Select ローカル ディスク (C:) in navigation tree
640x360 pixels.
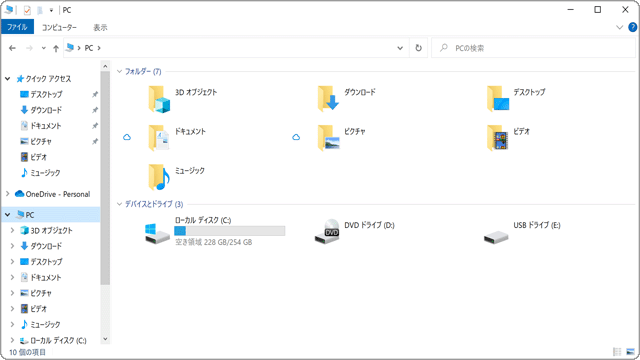point(53,340)
